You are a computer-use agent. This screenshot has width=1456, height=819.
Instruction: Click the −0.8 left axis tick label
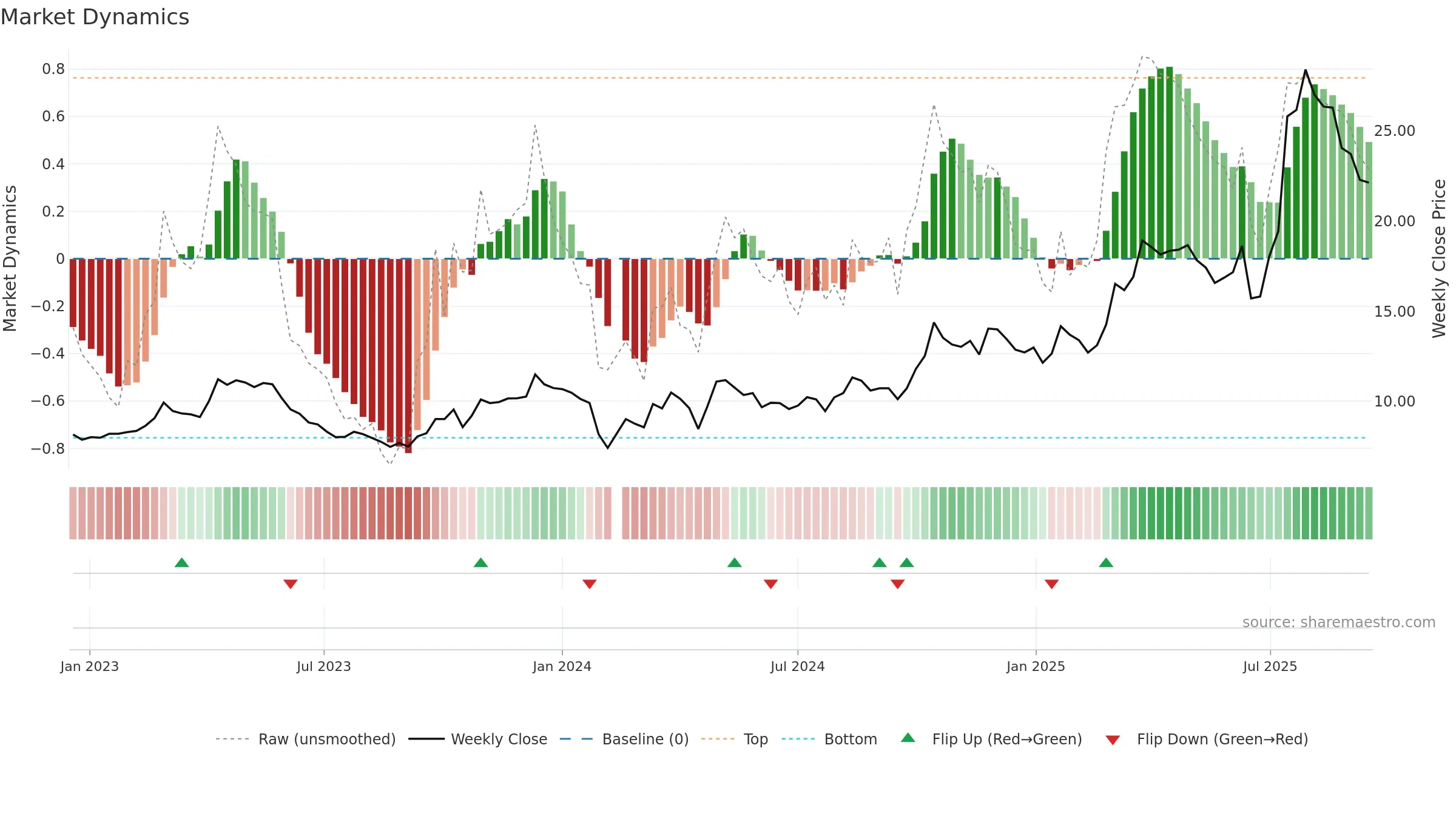[48, 448]
